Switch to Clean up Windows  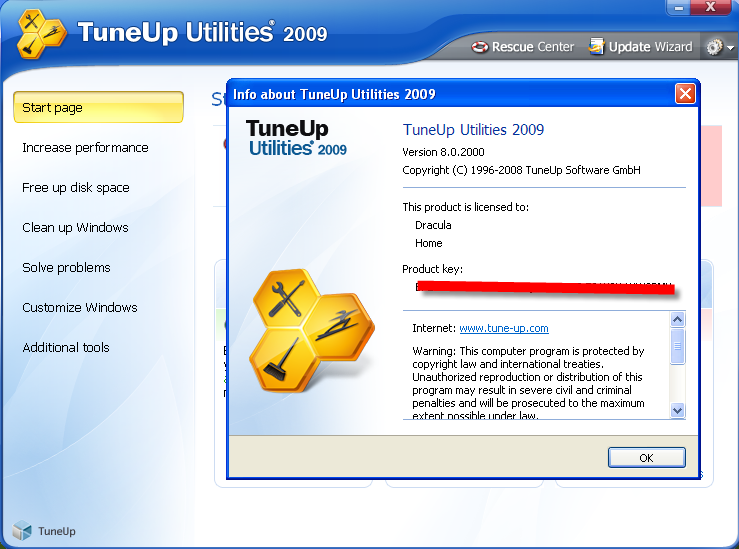pos(75,228)
